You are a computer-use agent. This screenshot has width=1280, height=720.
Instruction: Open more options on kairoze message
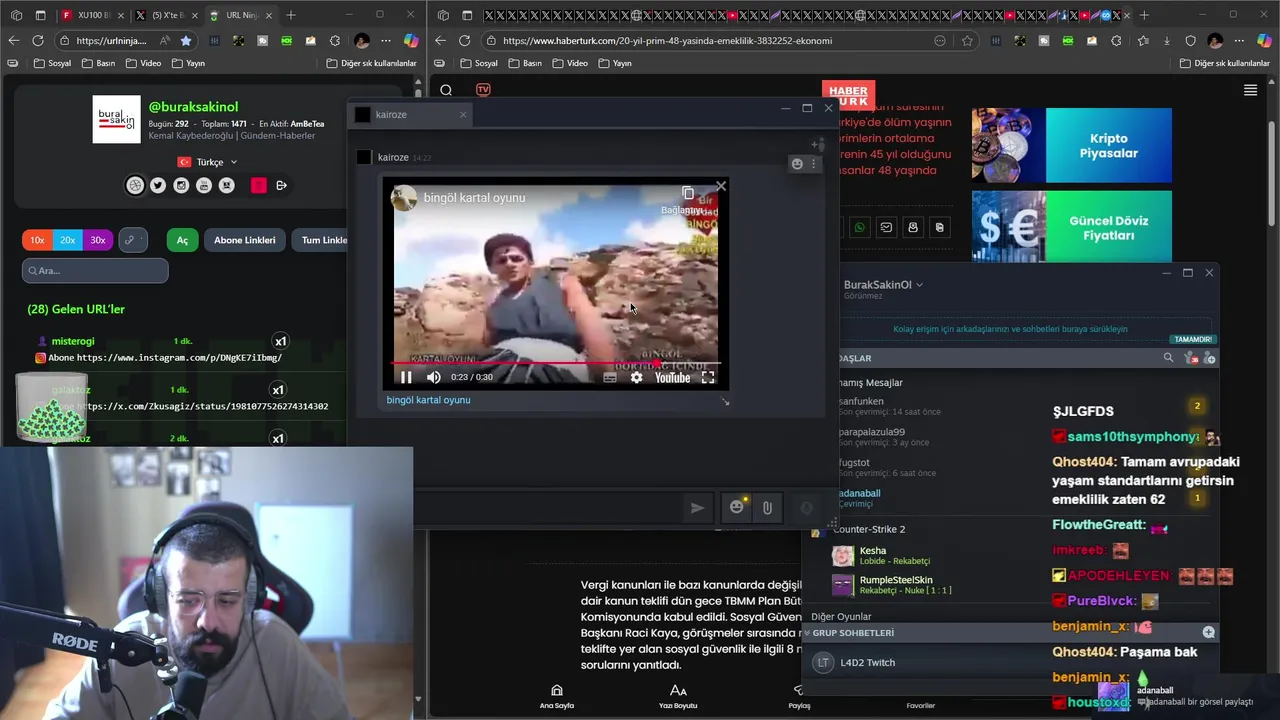pyautogui.click(x=813, y=164)
